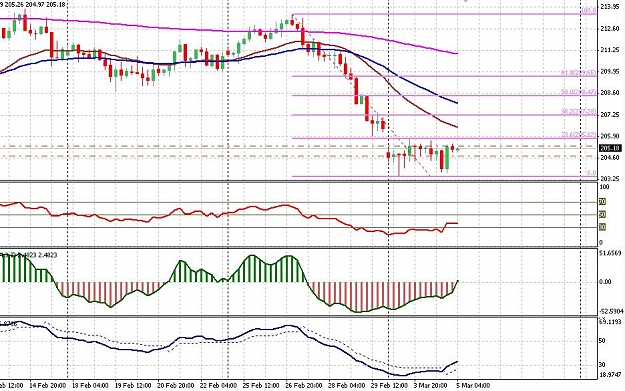Click the OHLC readout 205.26 204.97 205.18
The height and width of the screenshot is (391, 625).
[x=36, y=4]
